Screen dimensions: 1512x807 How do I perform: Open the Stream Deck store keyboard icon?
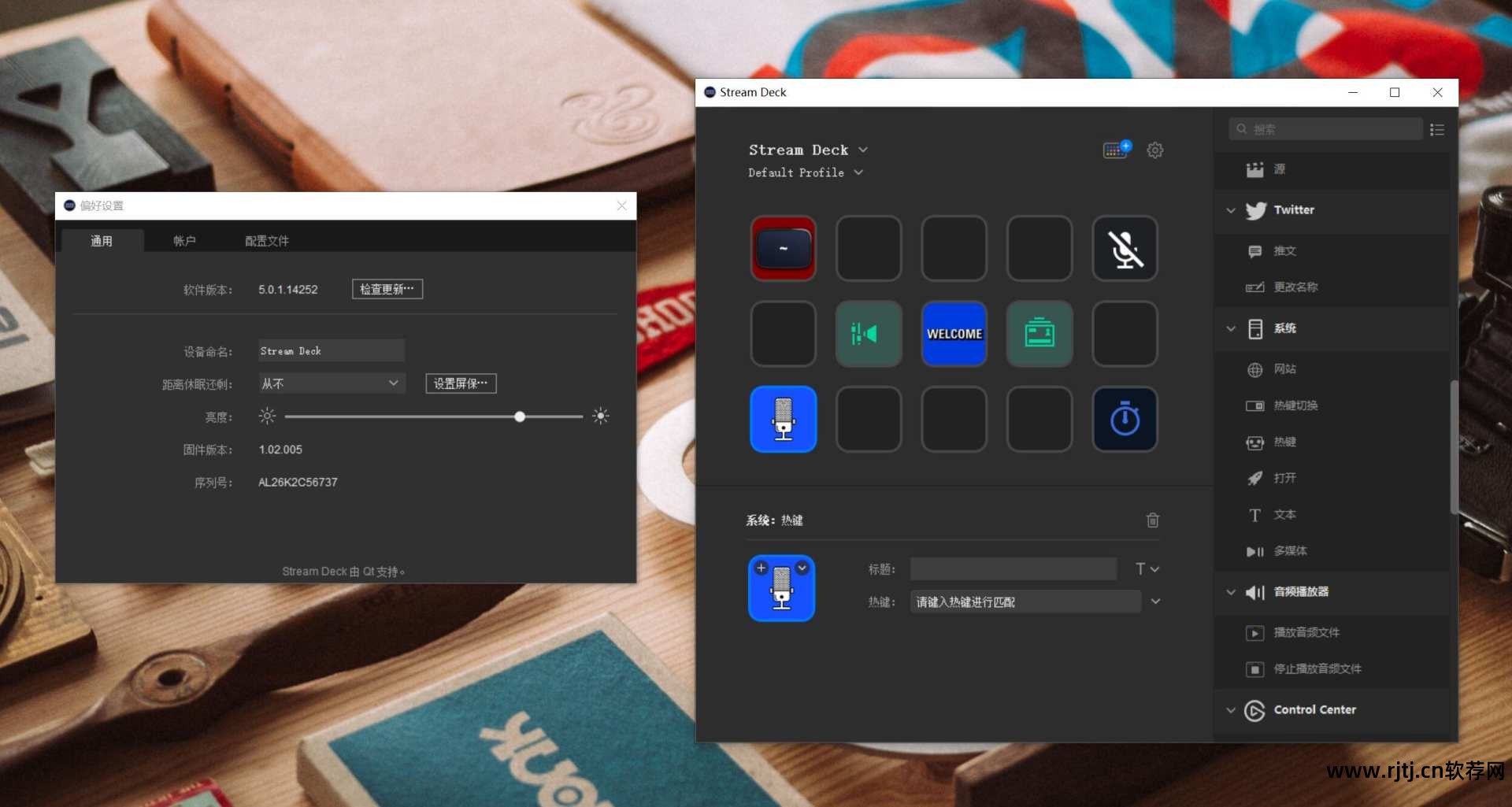point(1117,150)
